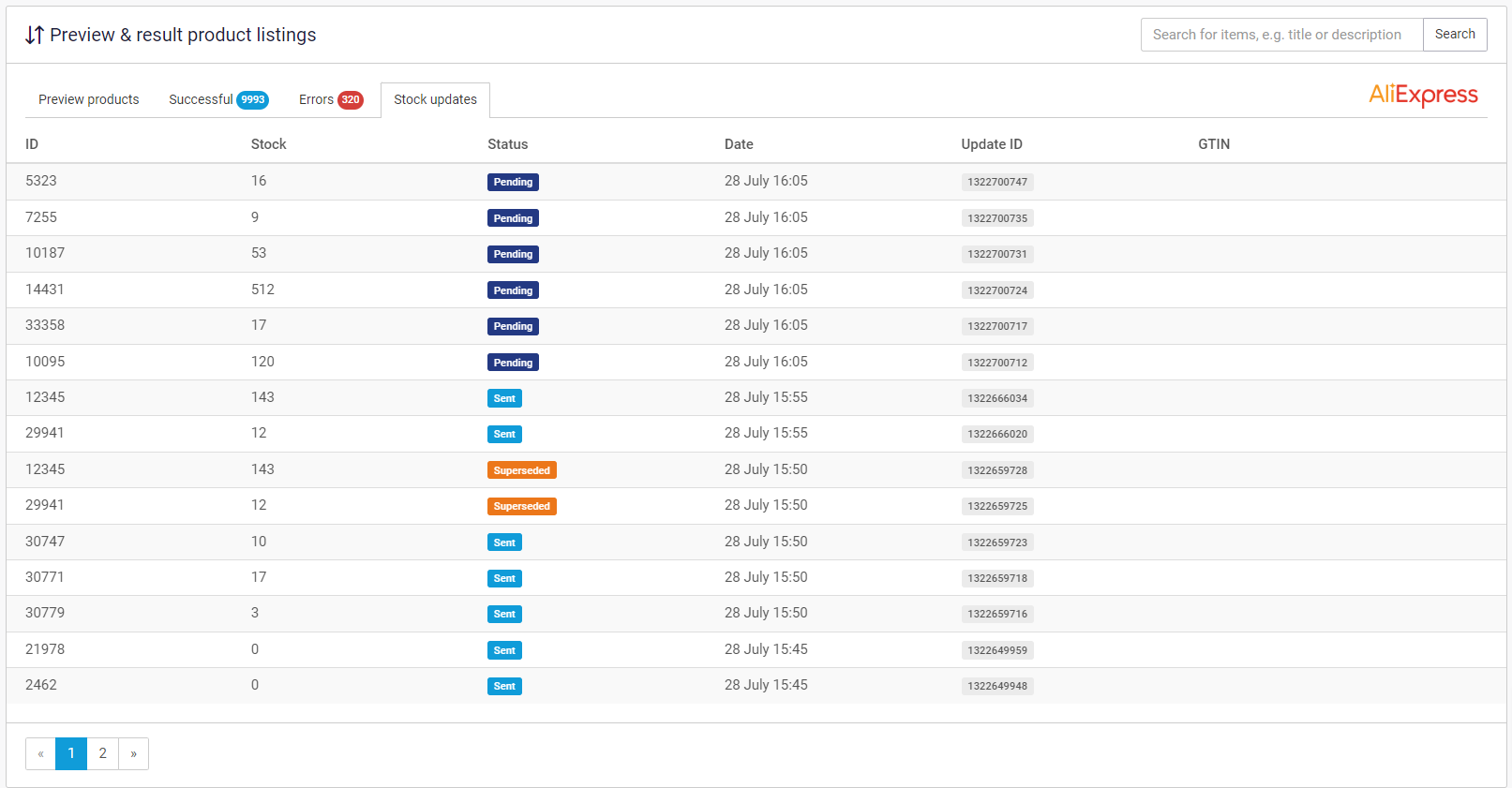
Task: Click the GTIN column header
Action: tap(1214, 144)
